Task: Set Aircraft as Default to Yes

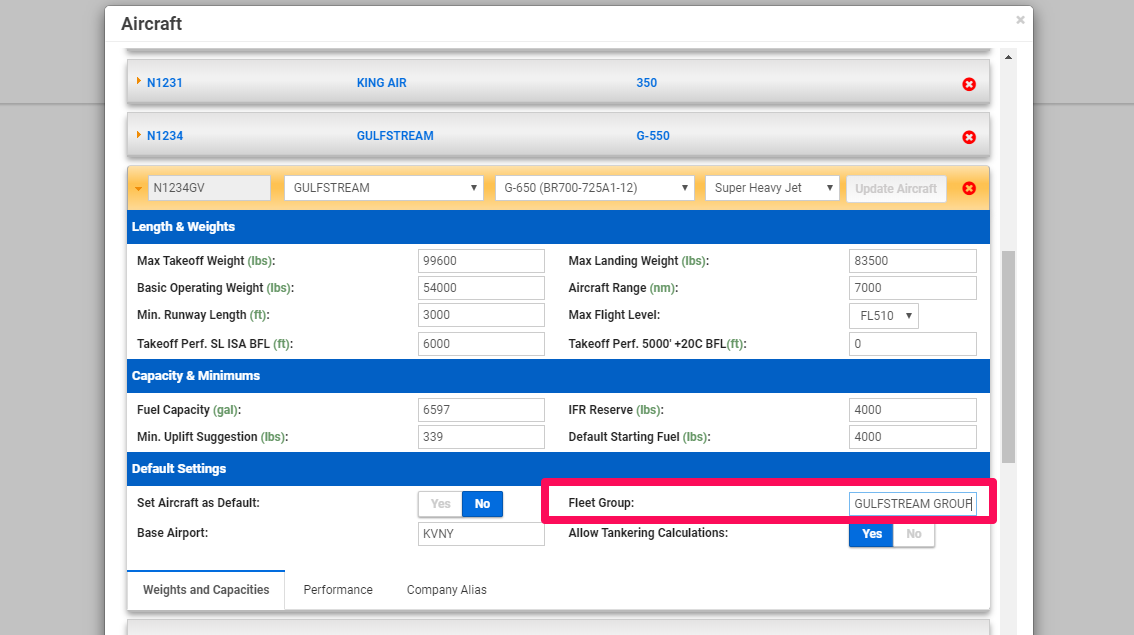Action: pos(440,504)
